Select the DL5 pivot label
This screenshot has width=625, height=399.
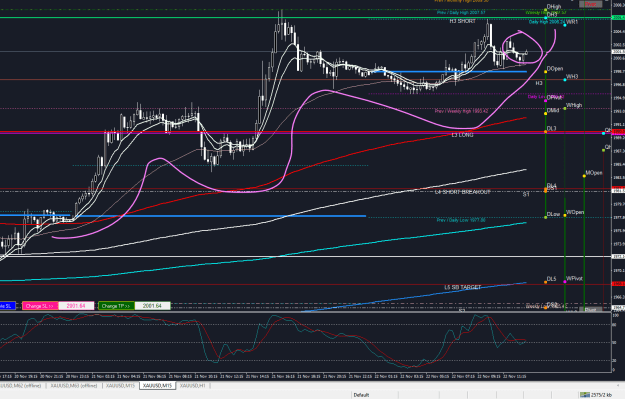551,279
